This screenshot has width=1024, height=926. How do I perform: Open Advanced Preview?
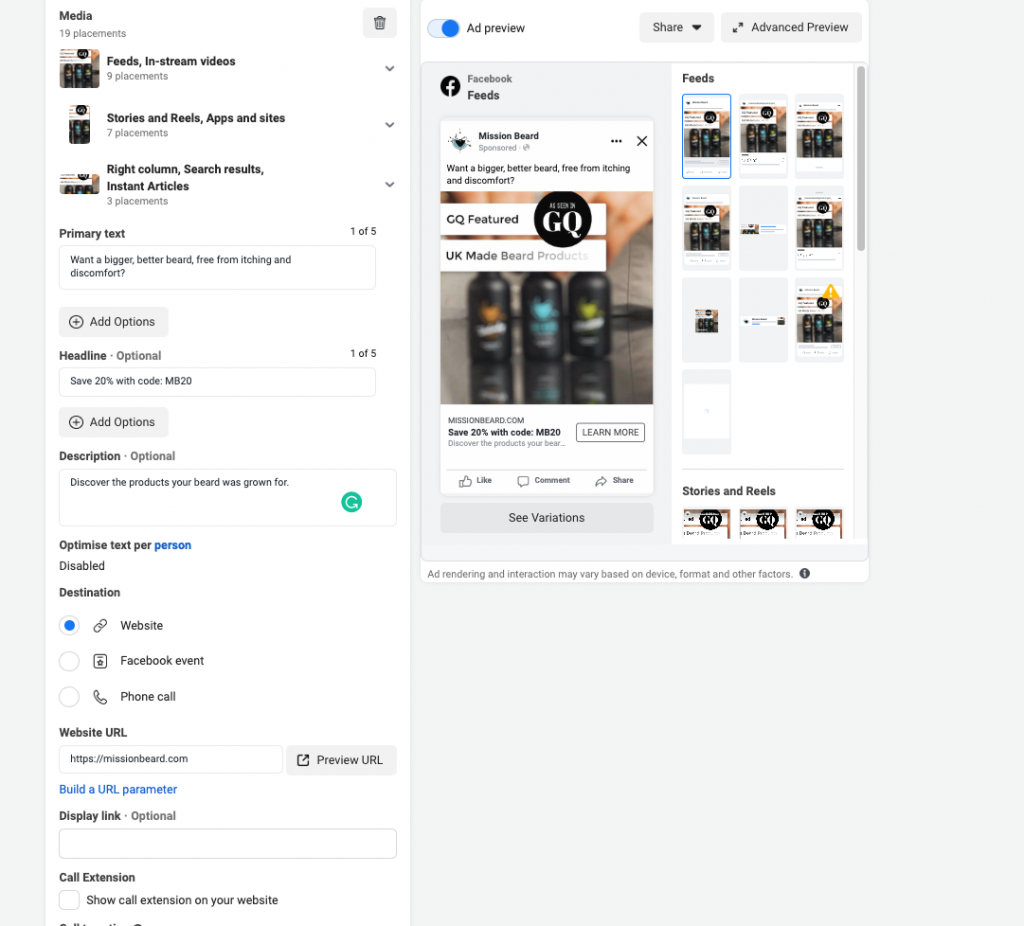pos(791,27)
